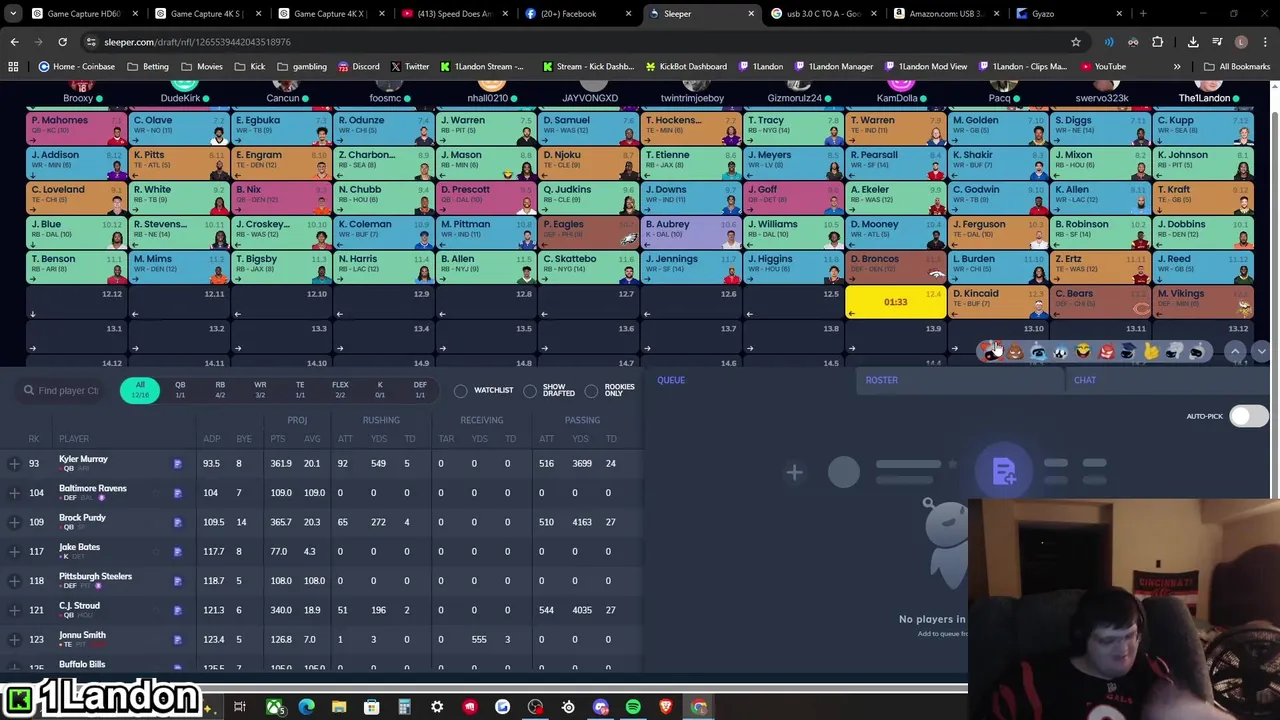Open the KickBot Dashboard bookmark
The width and height of the screenshot is (1280, 720).
(686, 67)
